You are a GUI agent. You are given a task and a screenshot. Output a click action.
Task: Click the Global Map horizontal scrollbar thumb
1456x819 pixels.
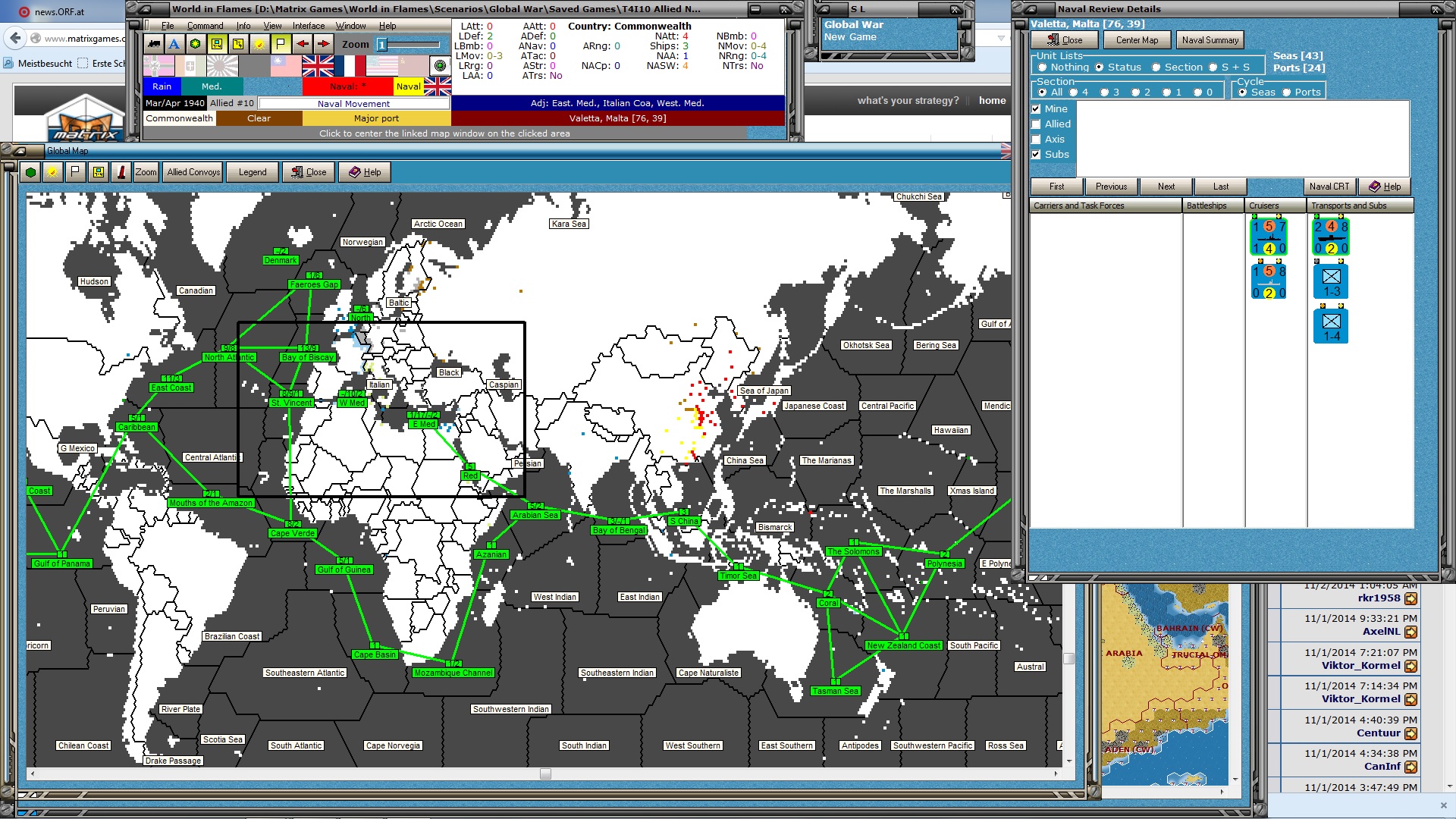pos(545,774)
